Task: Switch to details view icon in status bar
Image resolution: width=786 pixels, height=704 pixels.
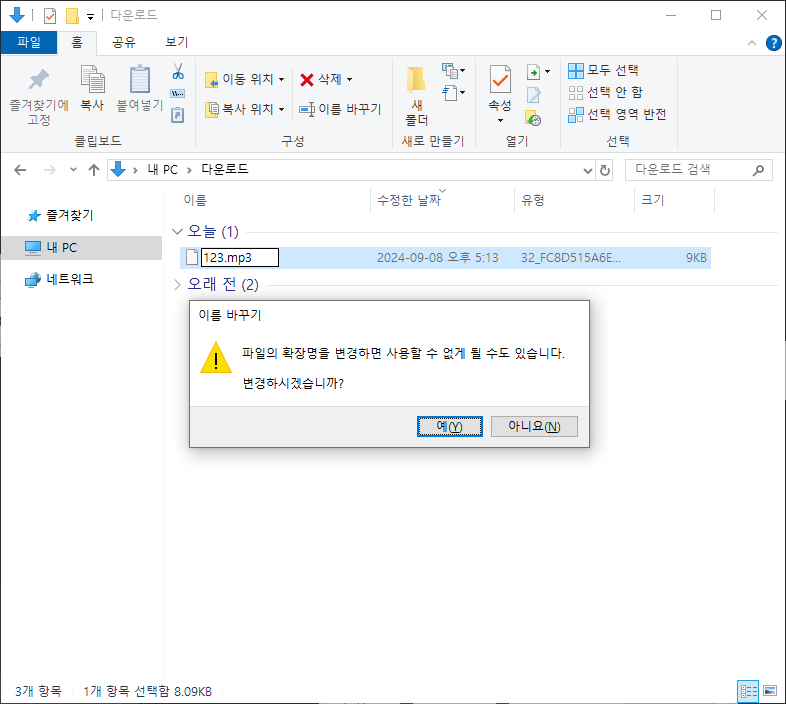Action: point(748,691)
